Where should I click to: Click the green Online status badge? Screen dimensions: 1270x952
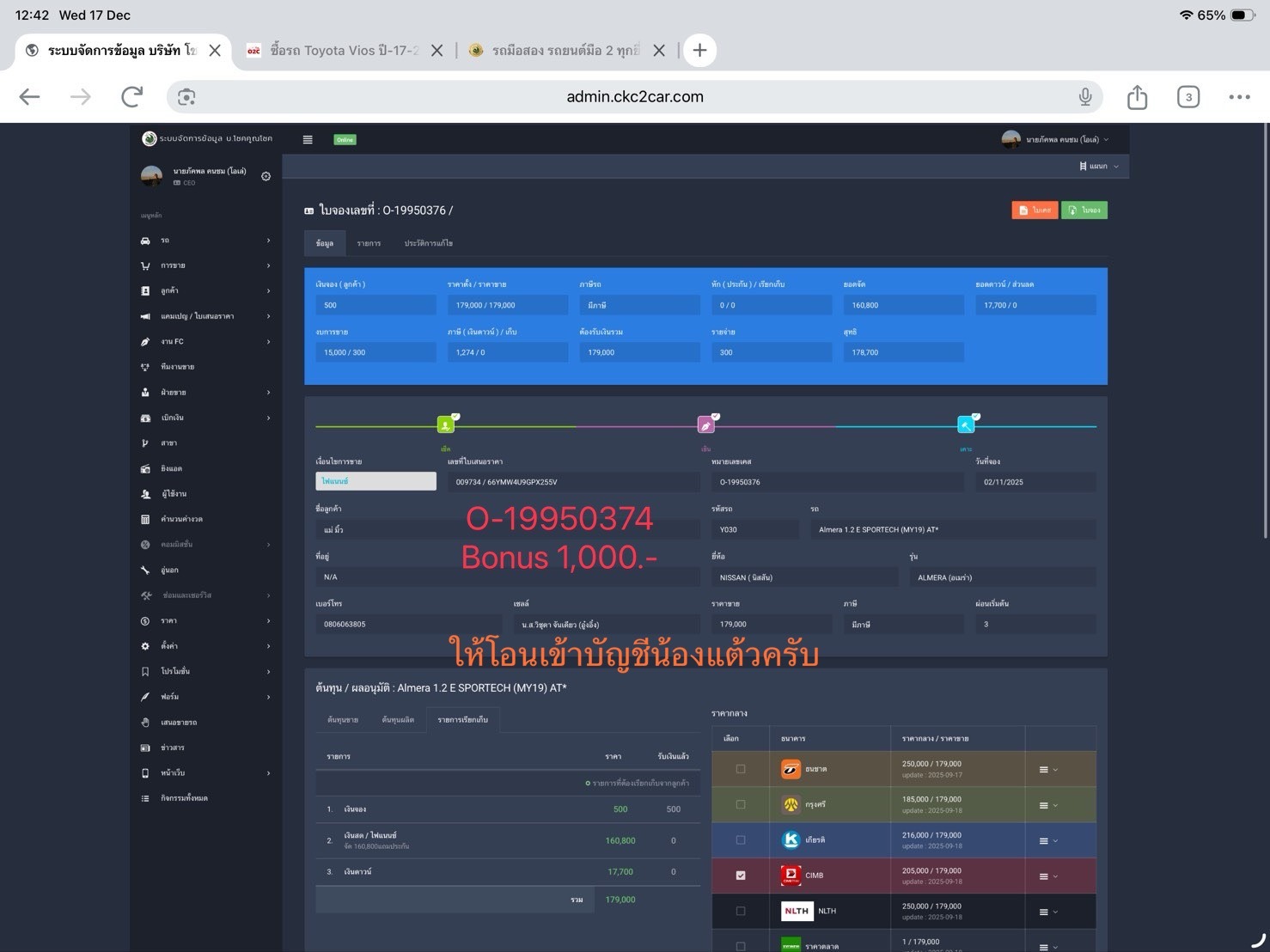(345, 139)
